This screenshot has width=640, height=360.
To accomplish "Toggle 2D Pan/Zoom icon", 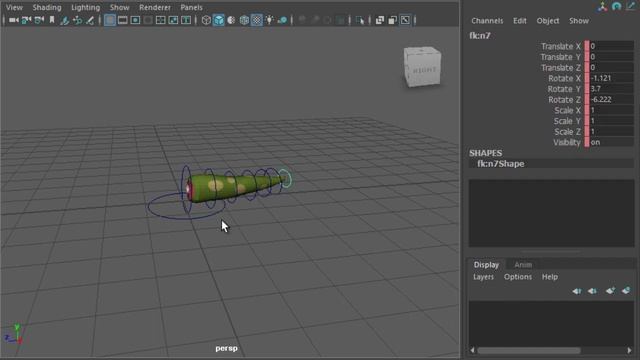I will 77,20.
